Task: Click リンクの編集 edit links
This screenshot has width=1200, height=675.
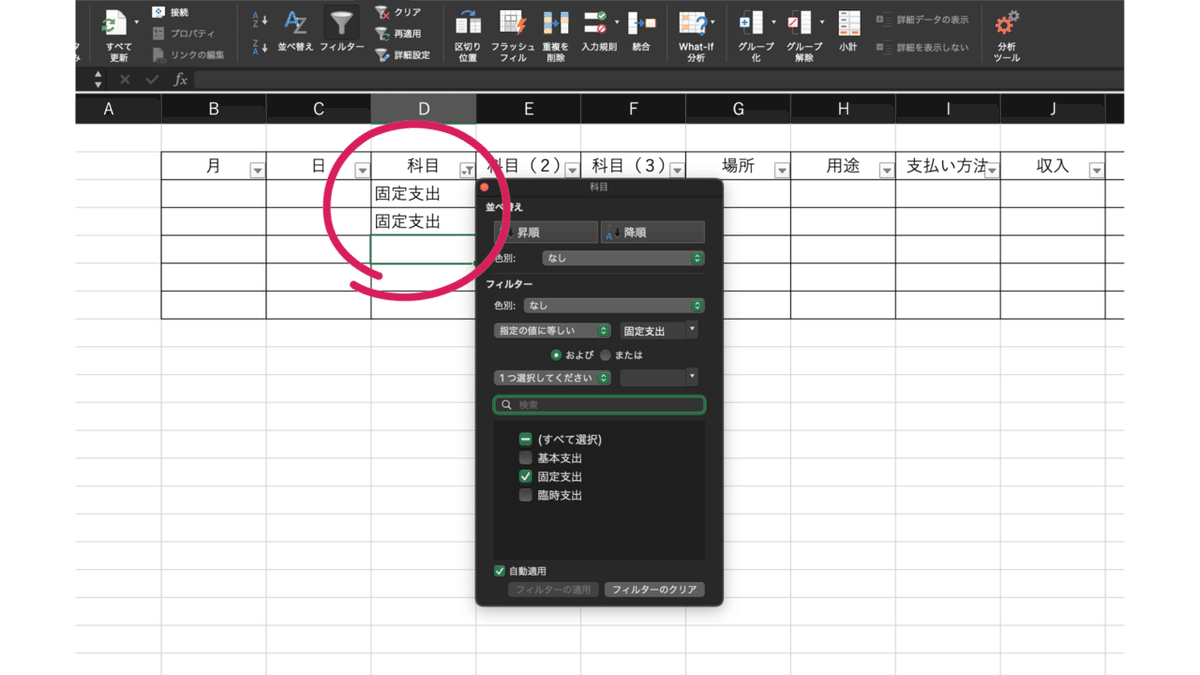Action: pos(188,55)
